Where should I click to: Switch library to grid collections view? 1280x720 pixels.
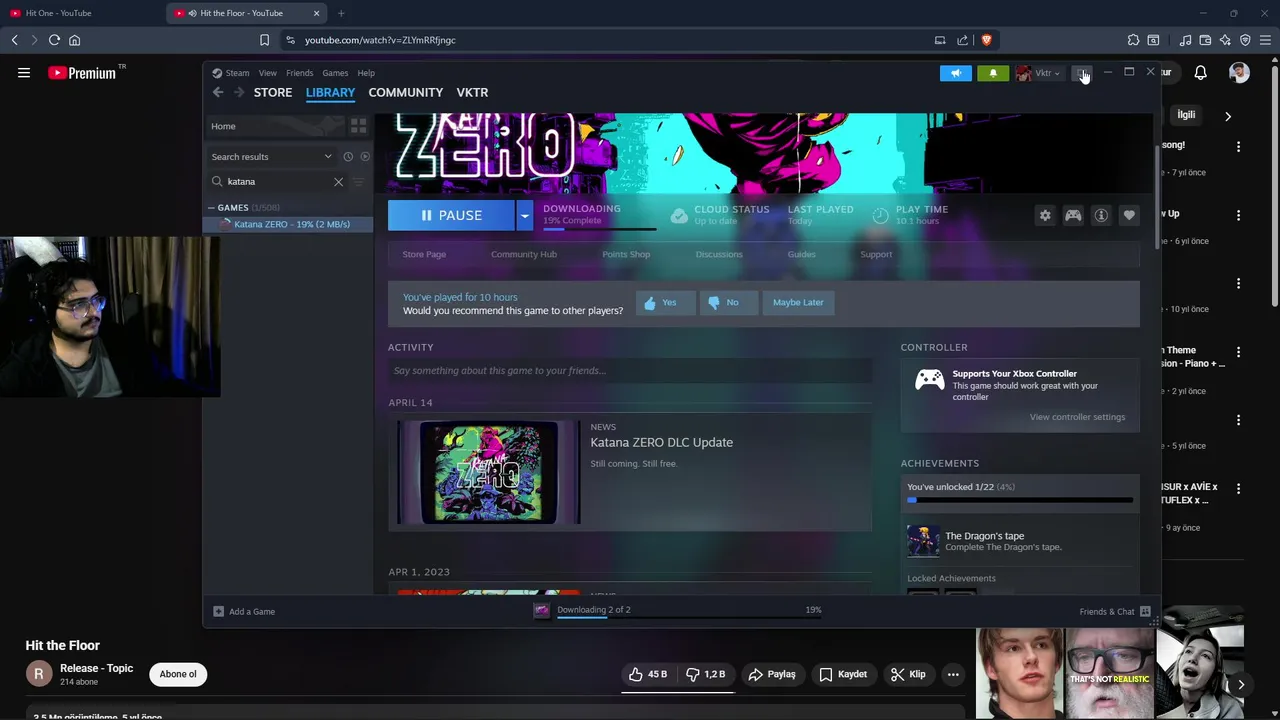pyautogui.click(x=358, y=126)
